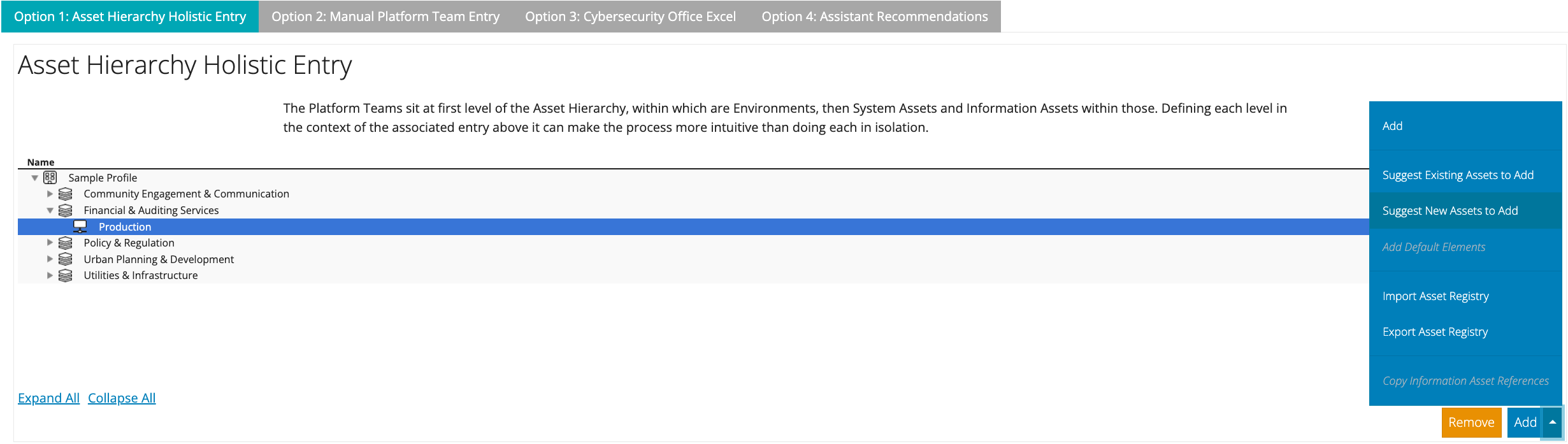1568x444 pixels.
Task: Click the Financial & Auditing Services stack icon
Action: point(65,210)
